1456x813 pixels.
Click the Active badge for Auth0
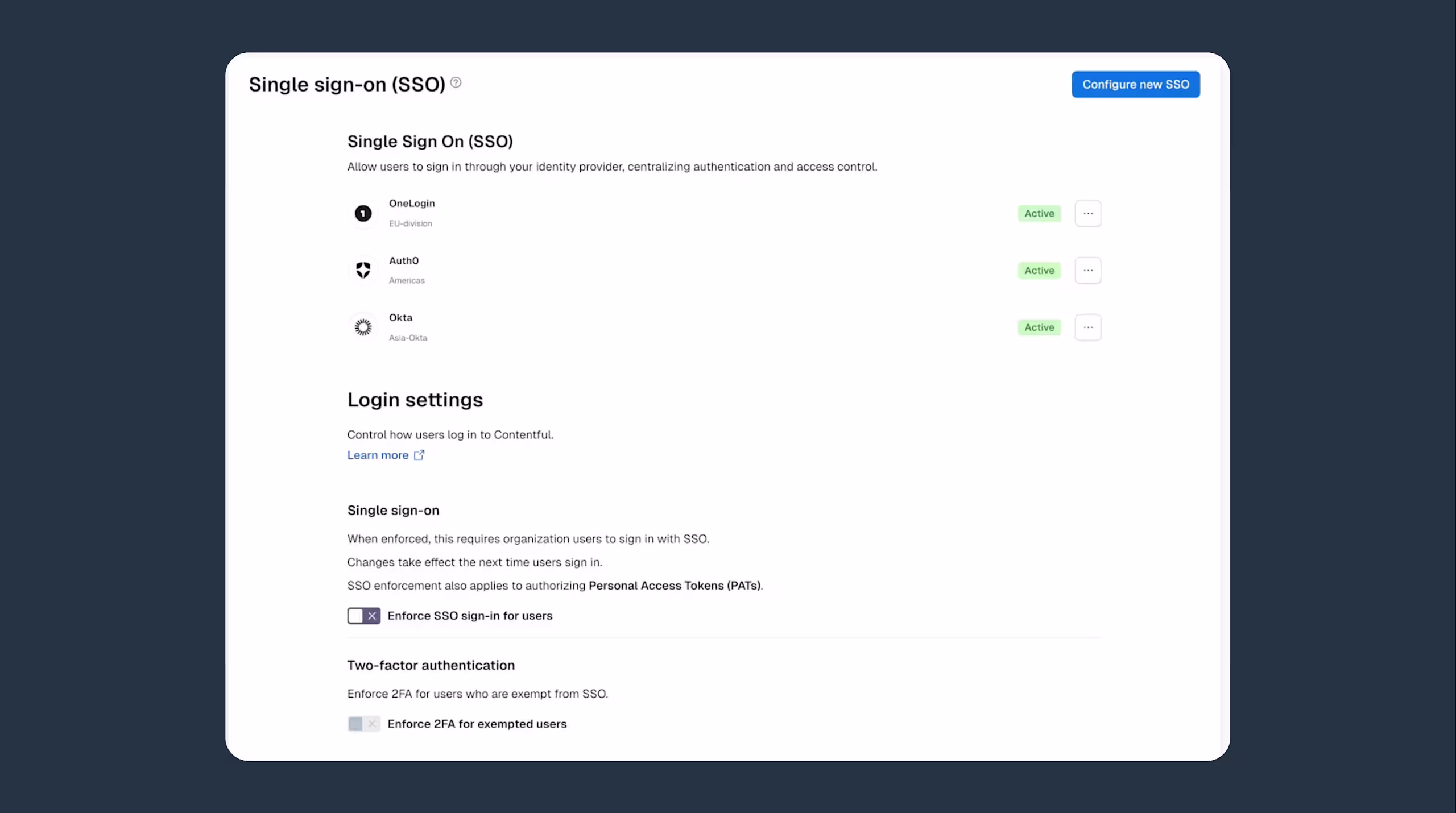coord(1039,271)
